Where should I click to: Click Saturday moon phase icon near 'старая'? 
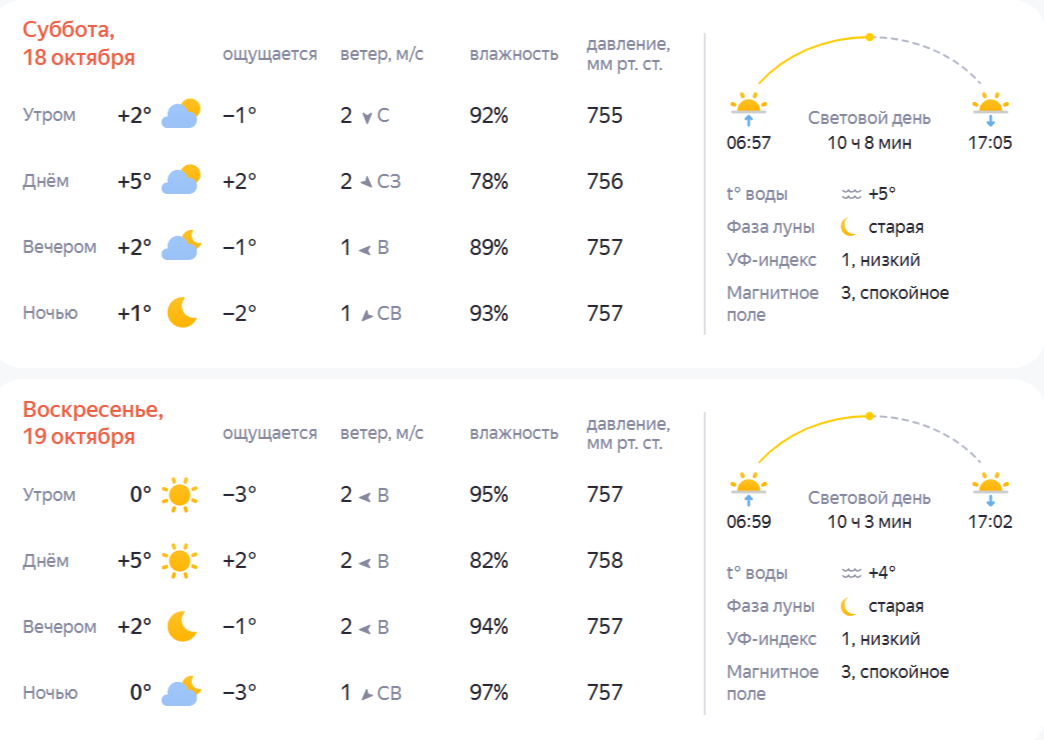click(x=850, y=227)
